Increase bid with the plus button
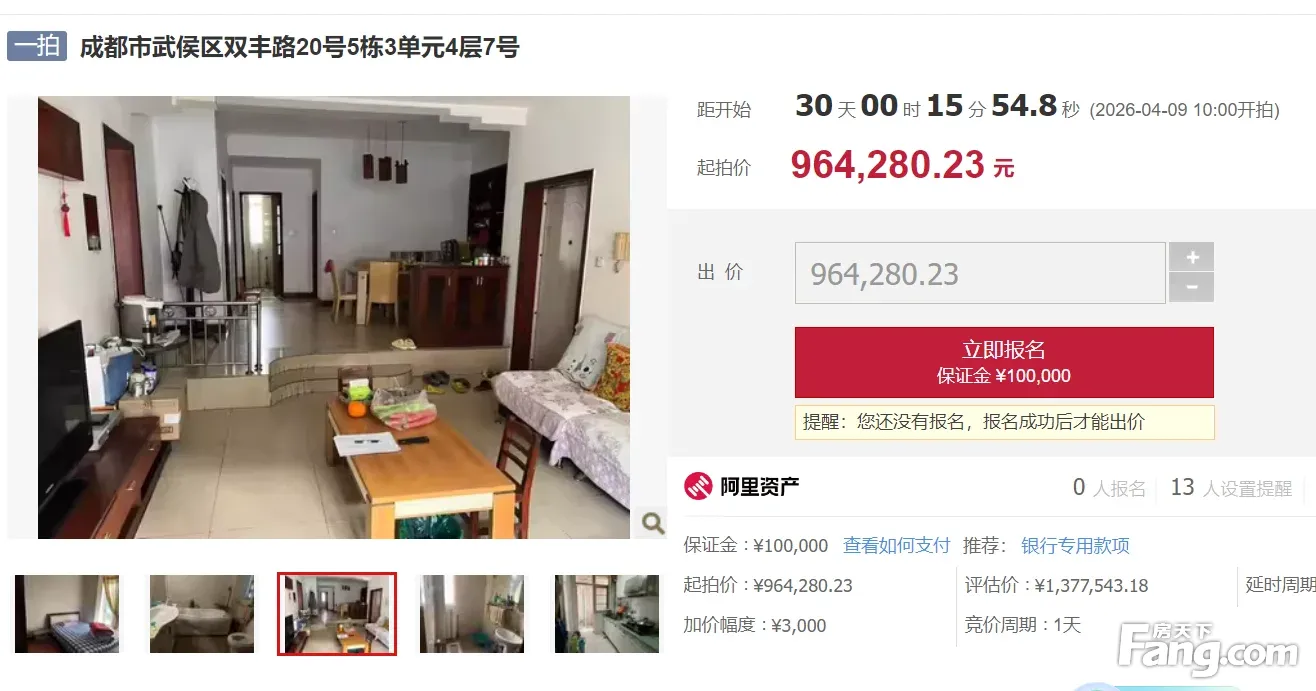The height and width of the screenshot is (691, 1316). [1192, 257]
